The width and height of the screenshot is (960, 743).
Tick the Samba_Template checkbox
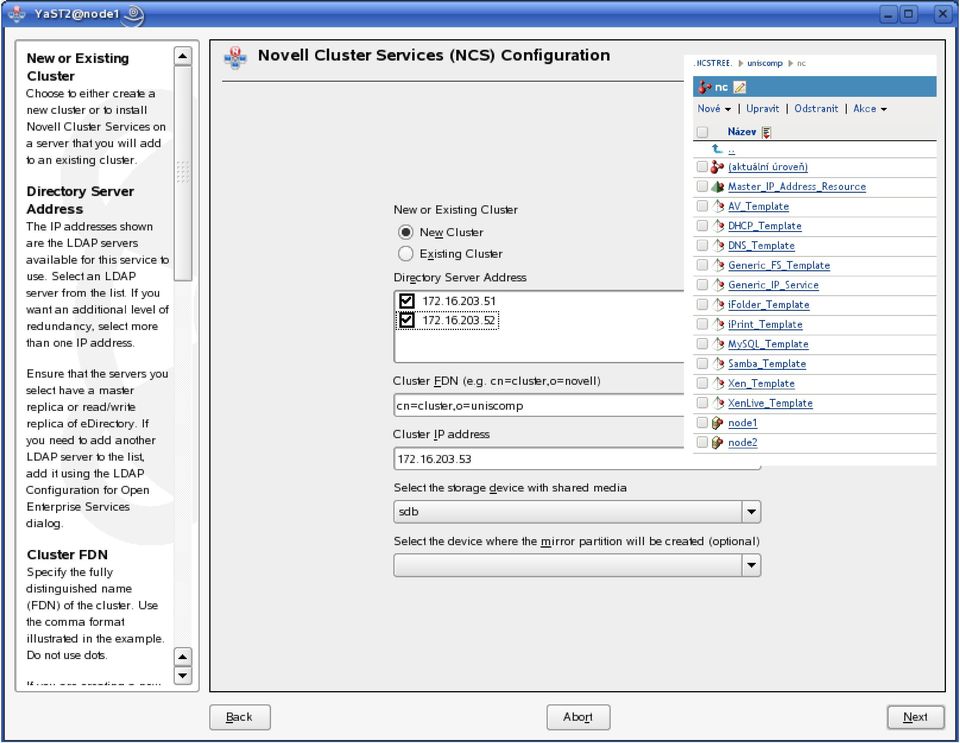(x=702, y=363)
